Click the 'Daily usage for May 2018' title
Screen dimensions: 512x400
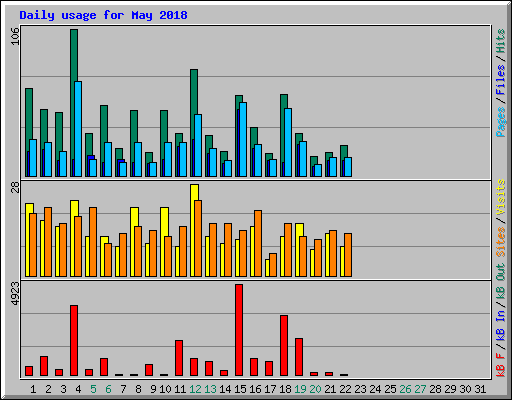103,15
